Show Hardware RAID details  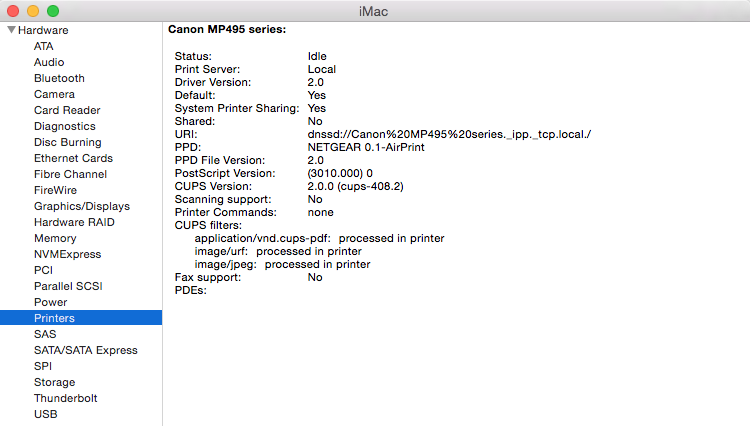point(74,222)
